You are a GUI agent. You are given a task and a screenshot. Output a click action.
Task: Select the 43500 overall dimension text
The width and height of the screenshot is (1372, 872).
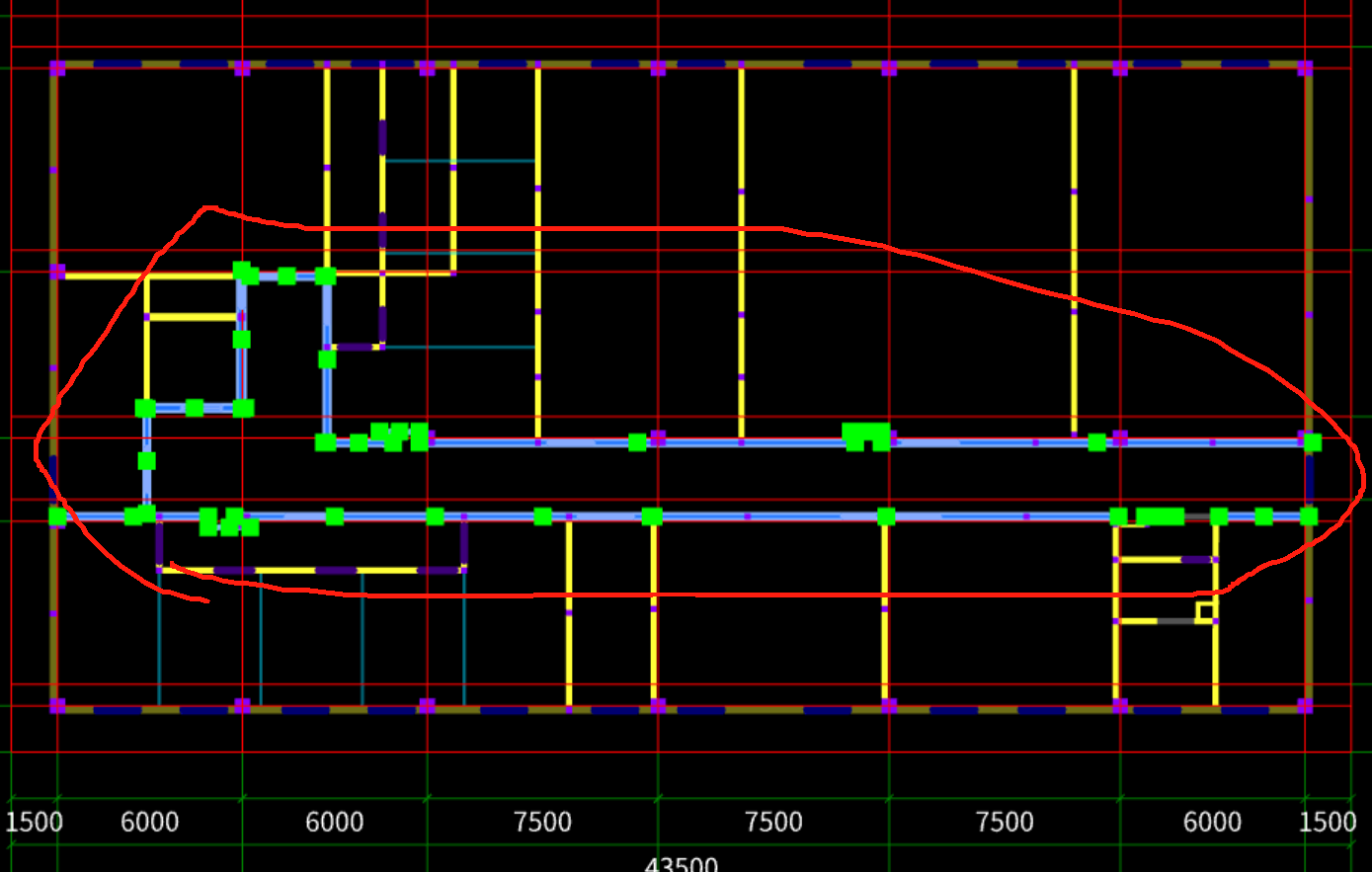(x=681, y=864)
